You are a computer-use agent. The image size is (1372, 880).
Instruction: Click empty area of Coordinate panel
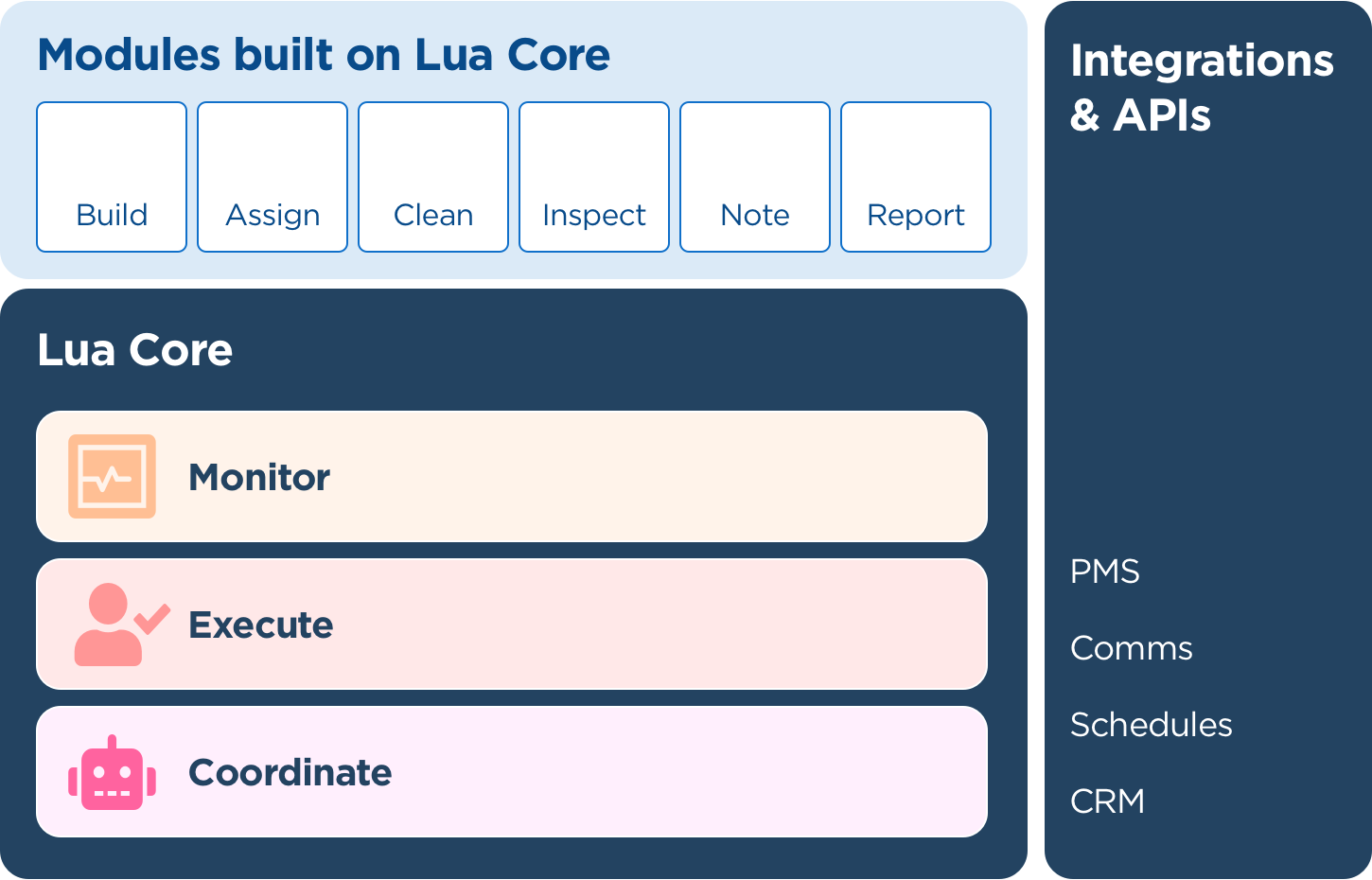[691, 772]
